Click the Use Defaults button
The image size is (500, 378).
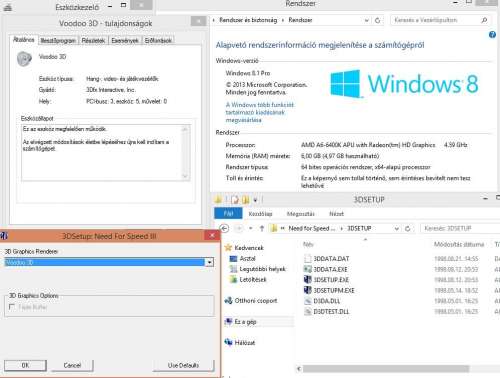[x=183, y=365]
